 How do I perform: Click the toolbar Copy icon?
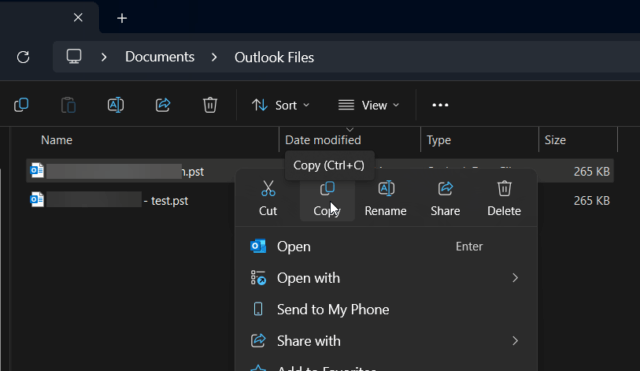click(x=21, y=105)
